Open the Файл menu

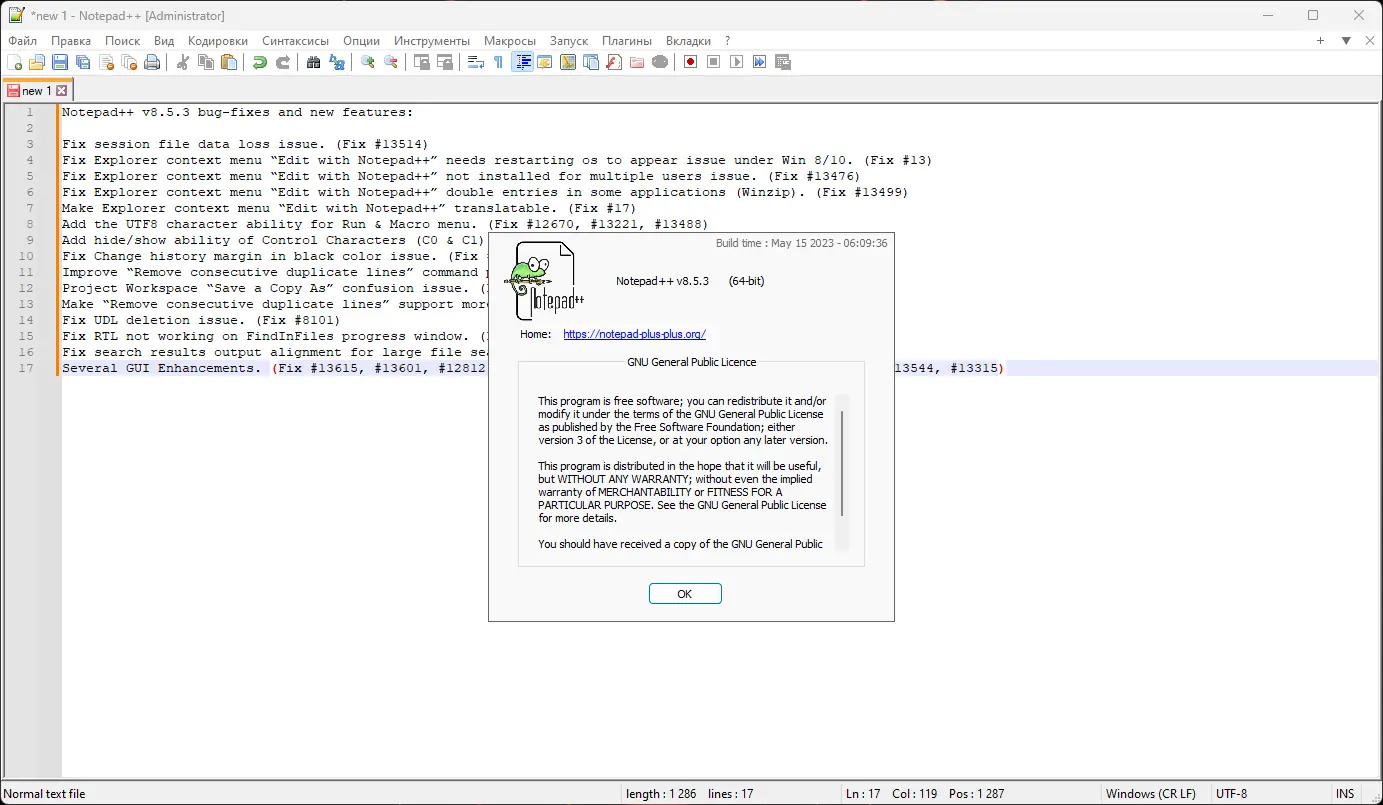[x=21, y=41]
